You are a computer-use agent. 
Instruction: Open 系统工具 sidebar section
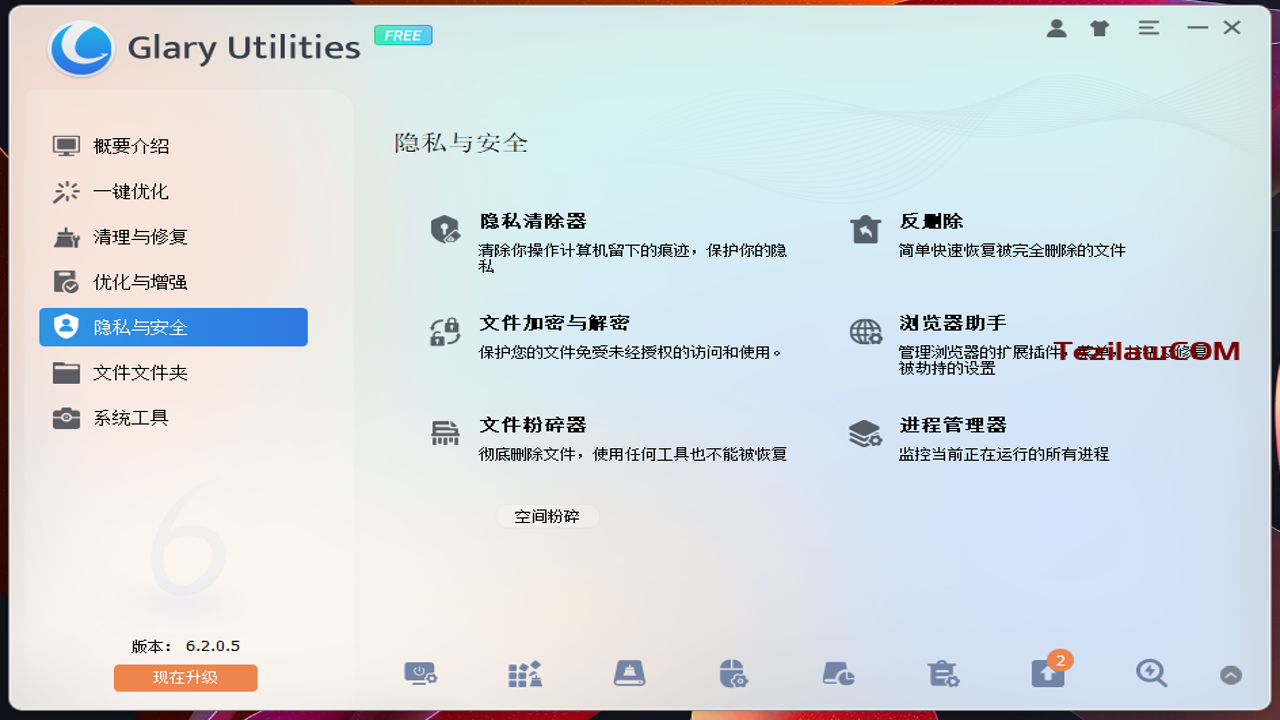click(173, 418)
